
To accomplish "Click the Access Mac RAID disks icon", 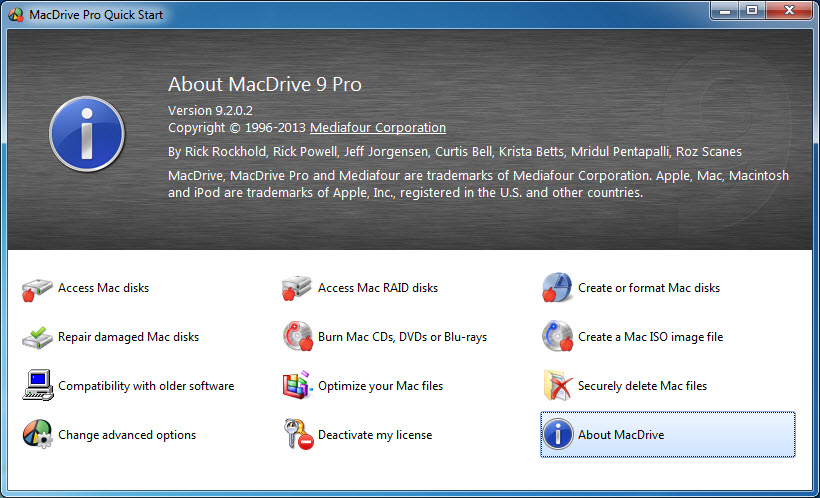I will click(x=297, y=288).
